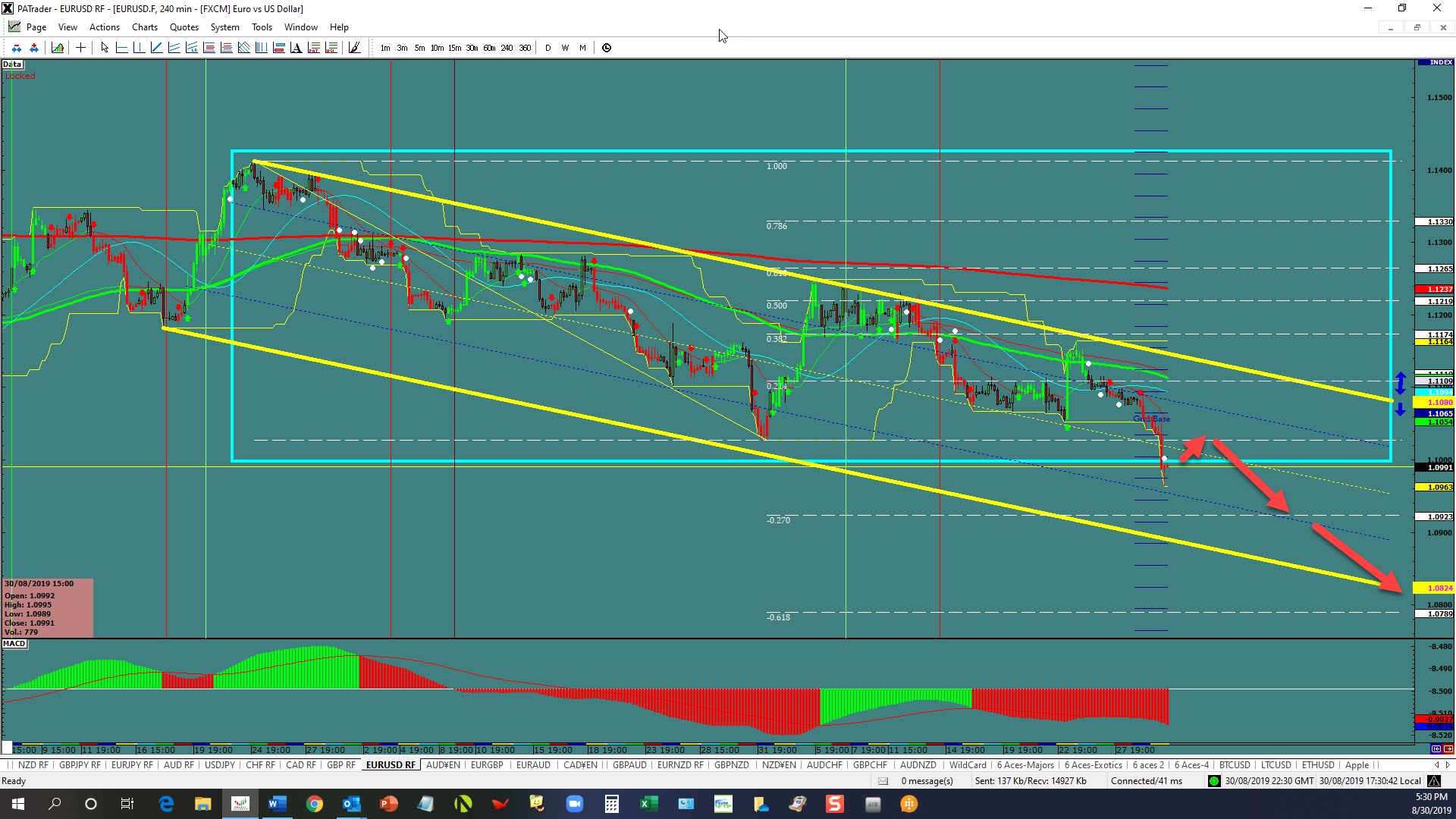The height and width of the screenshot is (819, 1456).
Task: Select the horizontal line drawing tool
Action: point(121,48)
